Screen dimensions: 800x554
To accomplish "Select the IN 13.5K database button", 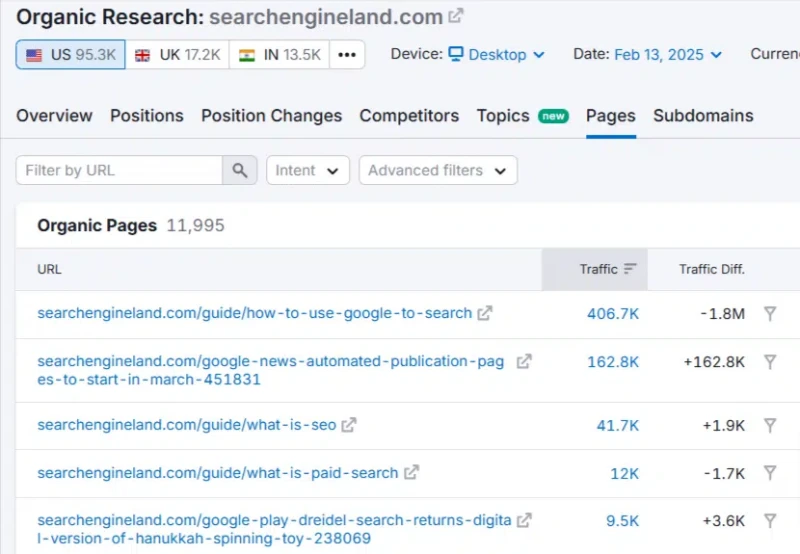I will [280, 55].
